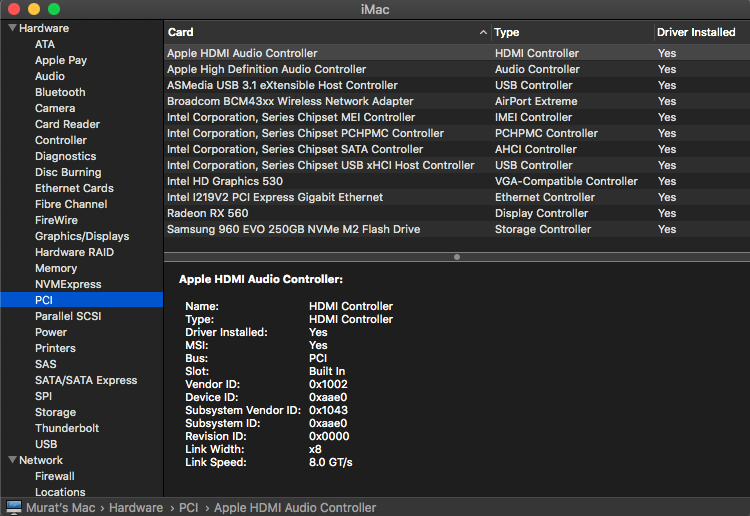Select Radeon RX 560 row
Image resolution: width=750 pixels, height=516 pixels.
click(x=457, y=213)
